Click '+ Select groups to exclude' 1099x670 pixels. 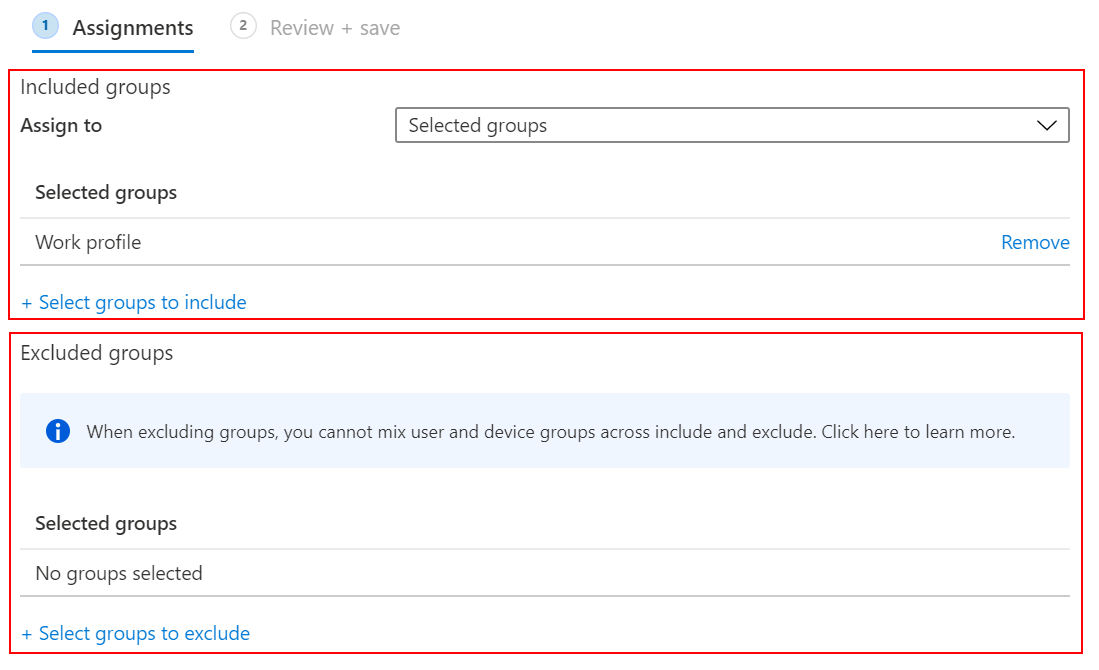click(136, 633)
